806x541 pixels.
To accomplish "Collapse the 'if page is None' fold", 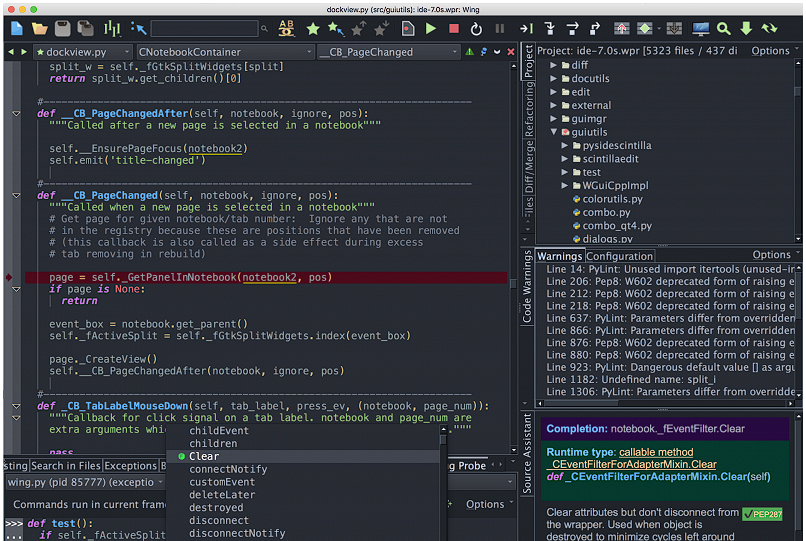I will tap(16, 289).
